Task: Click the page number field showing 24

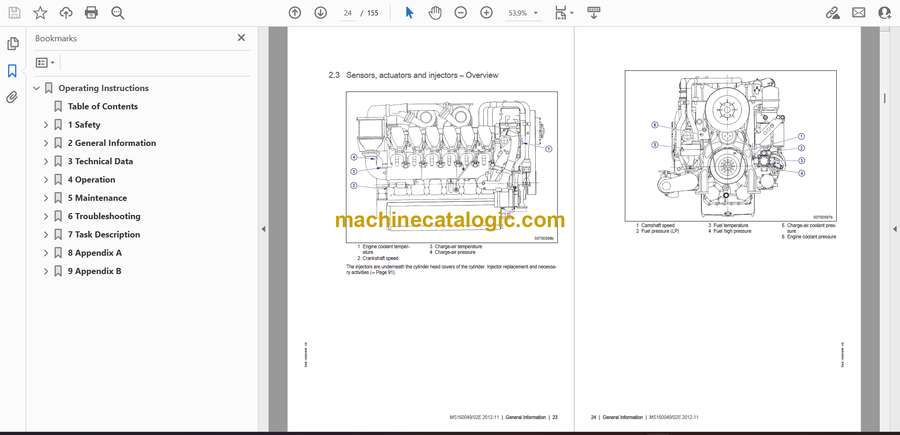Action: pos(347,13)
